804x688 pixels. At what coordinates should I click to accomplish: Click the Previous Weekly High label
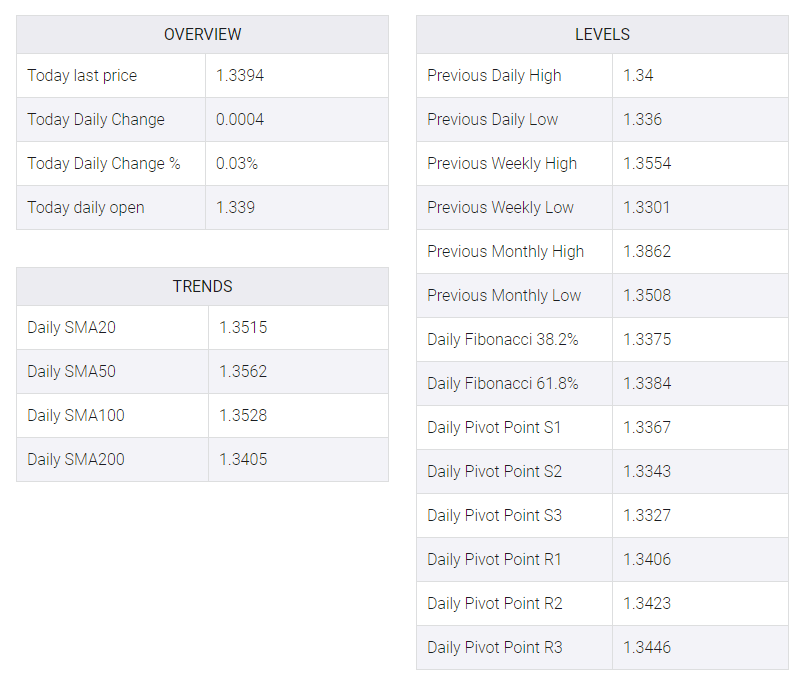coord(502,164)
